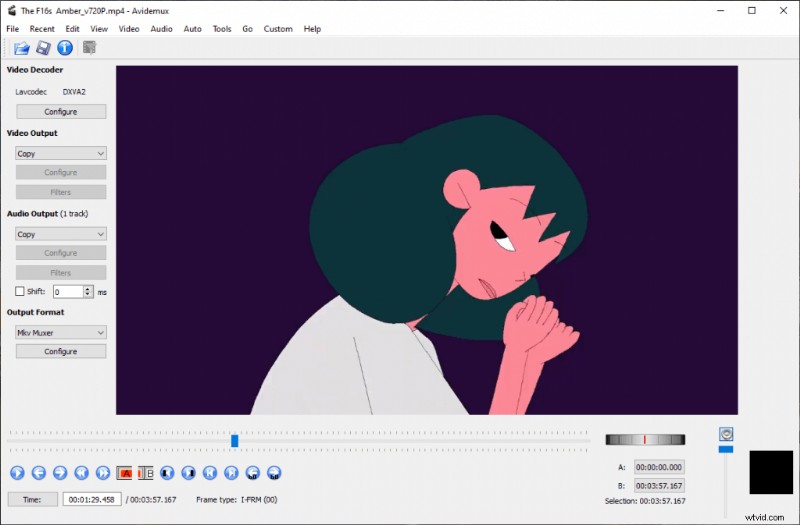800x525 pixels.
Task: Click the Audio Output (1 track) heading
Action: tap(47, 214)
